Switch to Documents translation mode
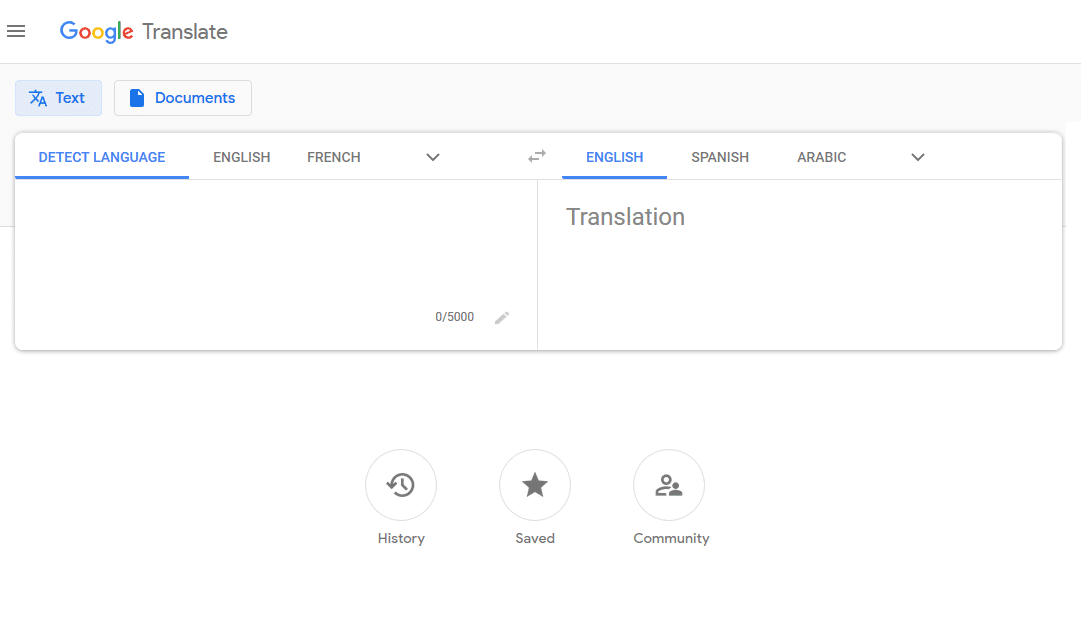The height and width of the screenshot is (631, 1081). point(183,98)
